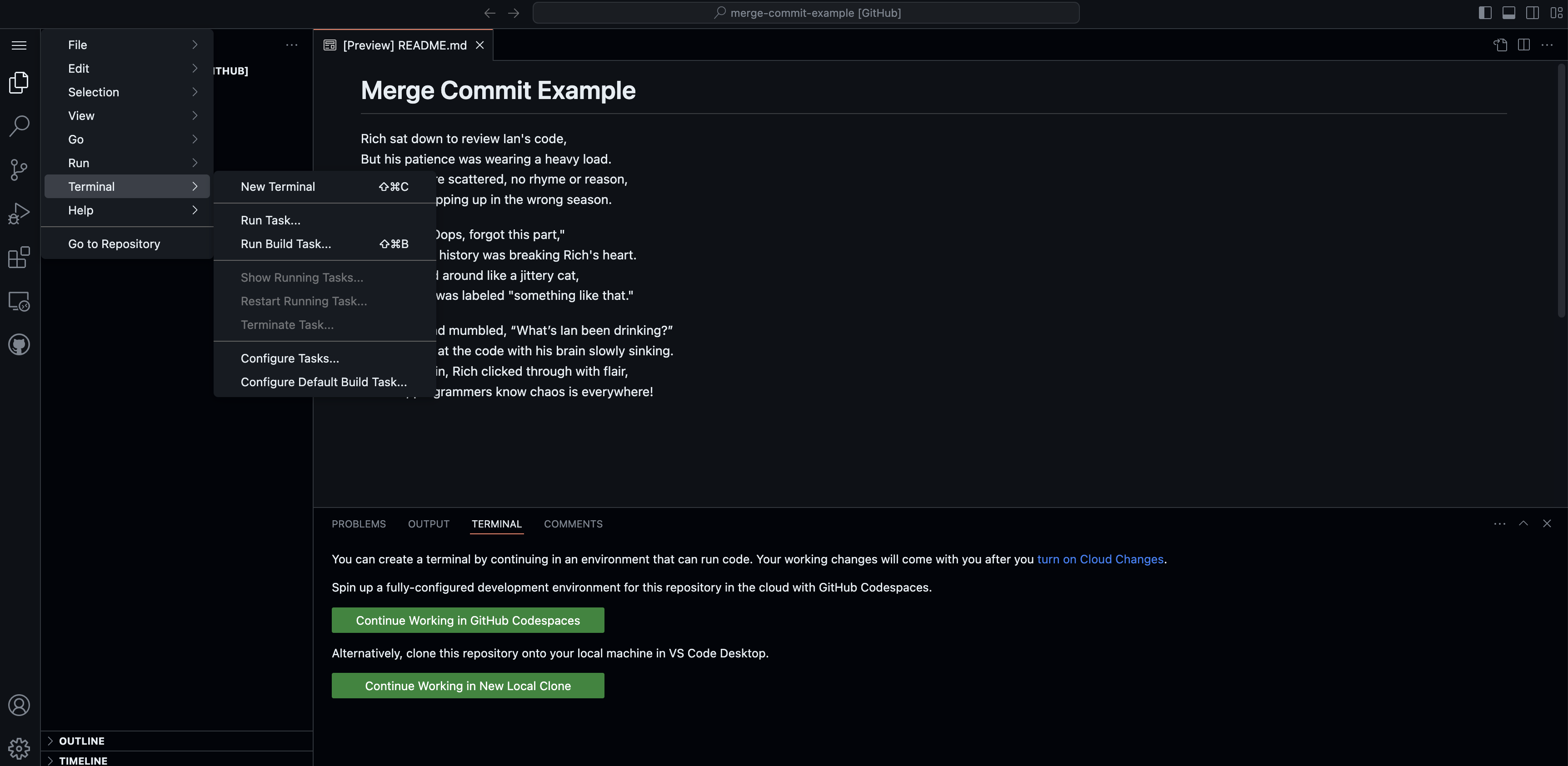The height and width of the screenshot is (766, 1568).
Task: Follow the turn on Cloud Changes link
Action: 1100,559
